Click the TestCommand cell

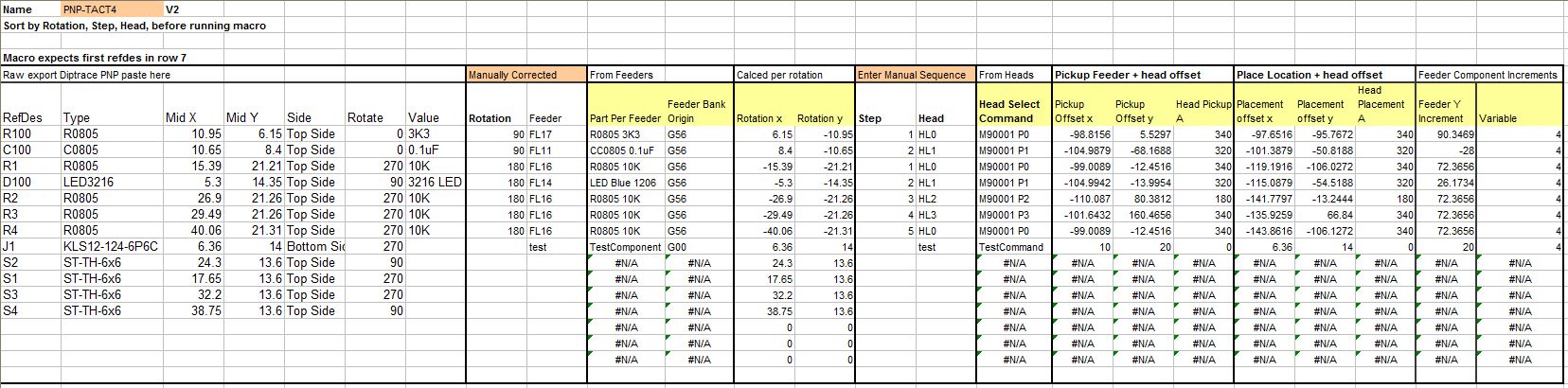[x=1010, y=247]
